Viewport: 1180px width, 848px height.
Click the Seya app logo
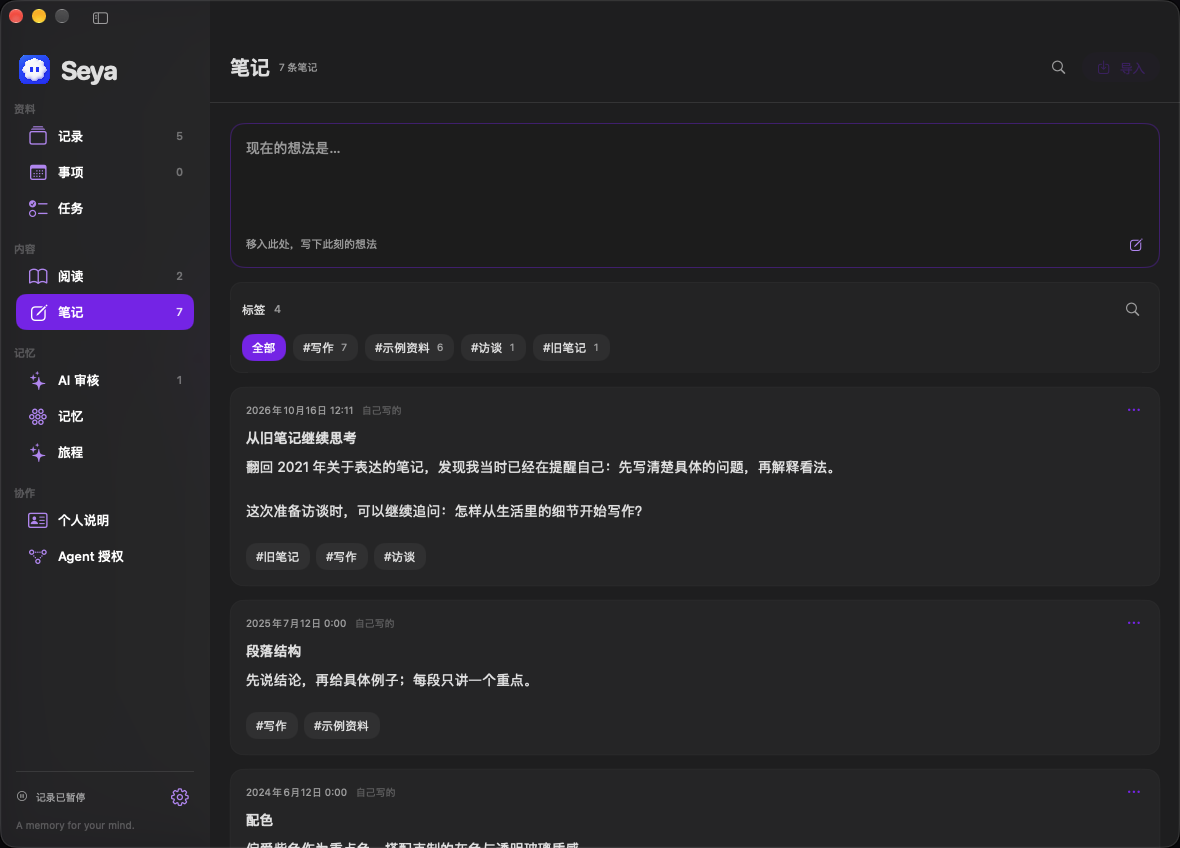tap(35, 70)
